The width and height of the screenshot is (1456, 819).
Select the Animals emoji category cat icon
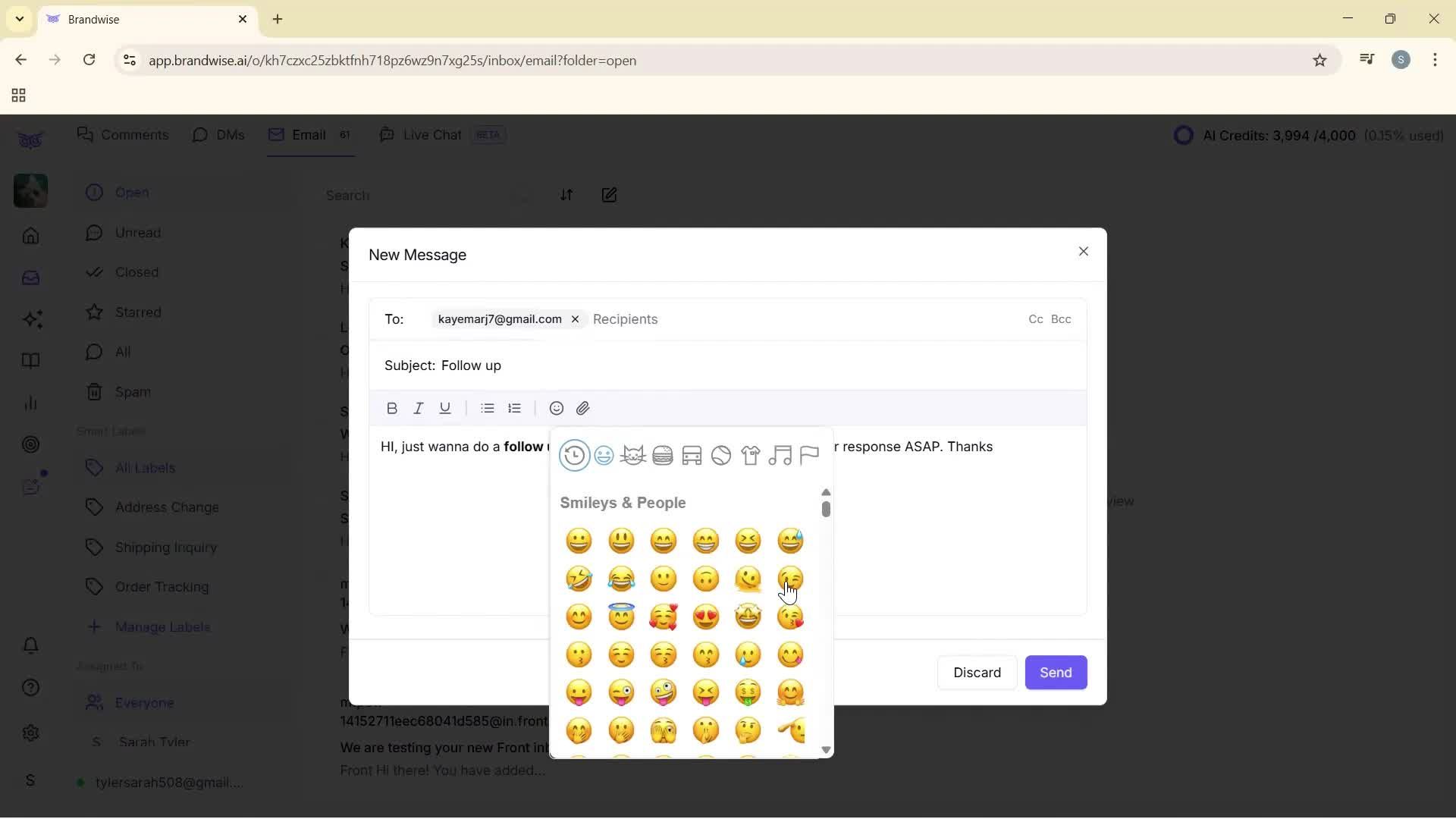633,455
